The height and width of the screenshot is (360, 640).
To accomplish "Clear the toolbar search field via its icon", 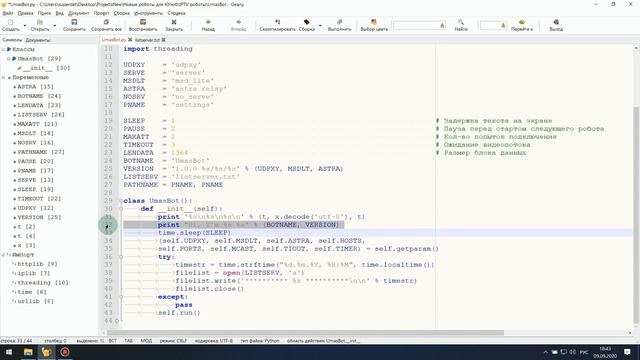I will point(442,25).
